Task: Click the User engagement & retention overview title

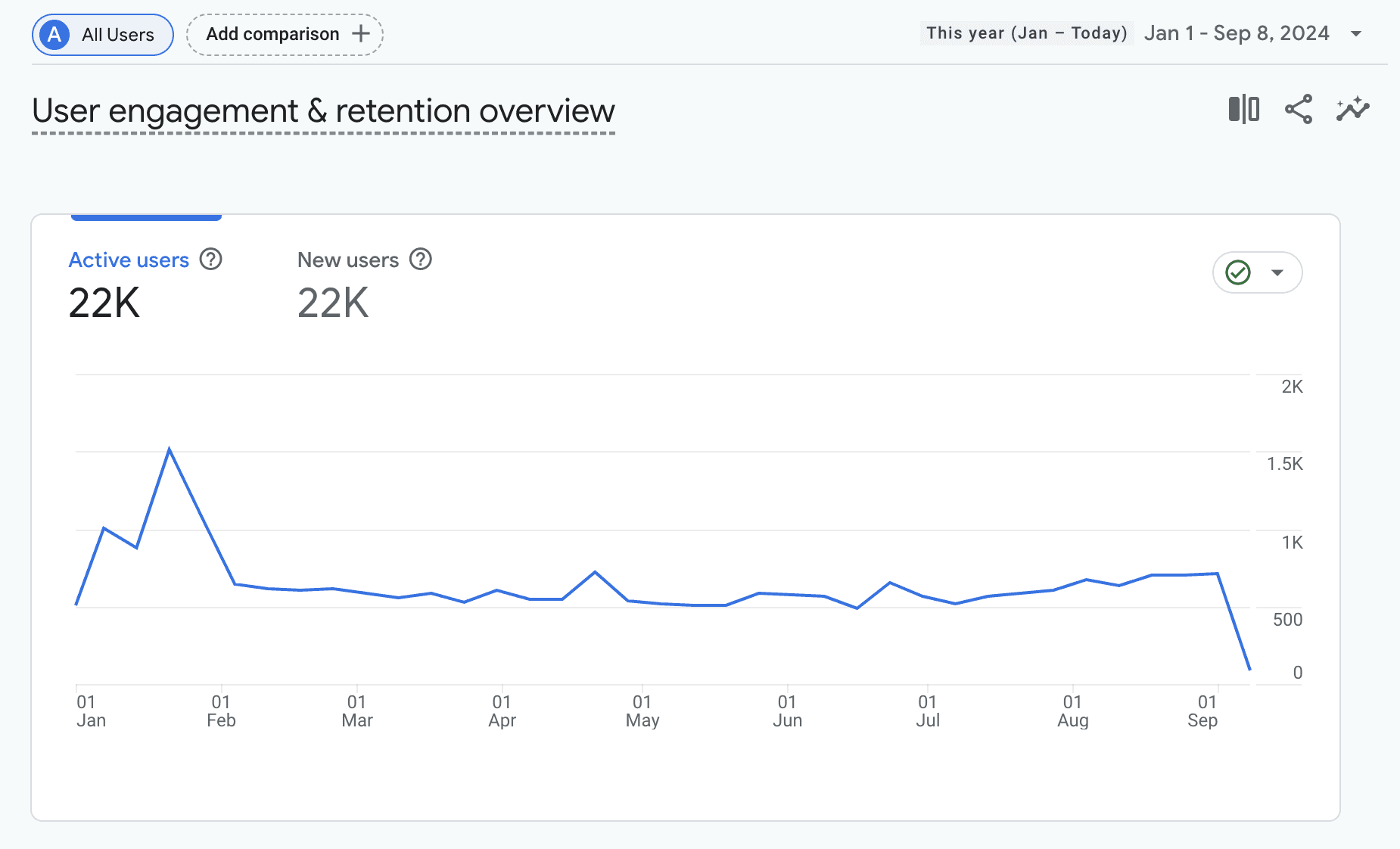Action: (323, 111)
